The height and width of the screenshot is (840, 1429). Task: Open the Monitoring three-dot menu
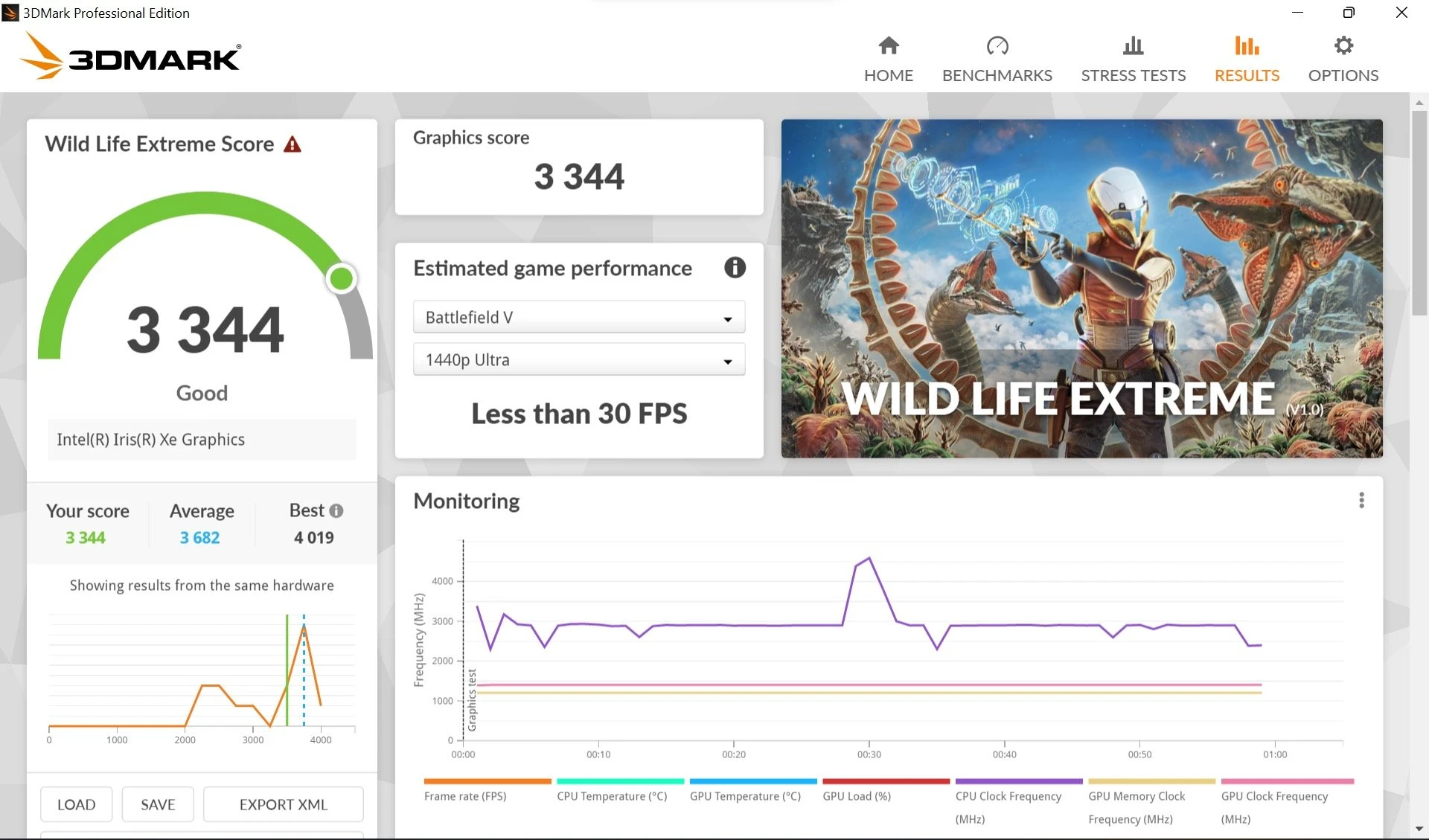coord(1361,501)
